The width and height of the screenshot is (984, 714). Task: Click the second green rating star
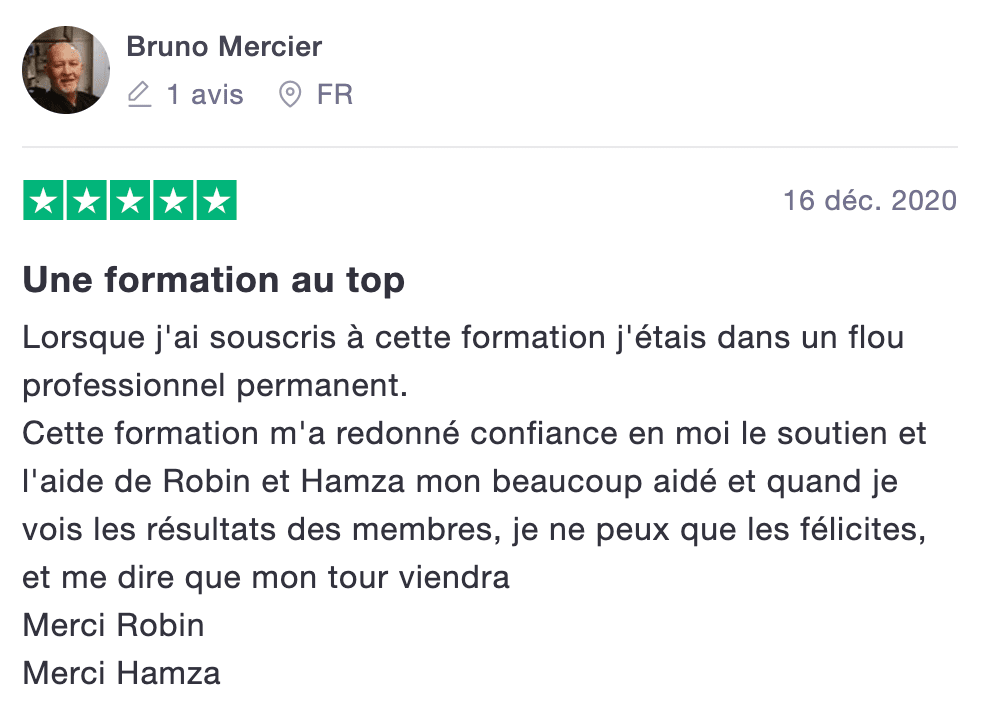click(x=86, y=200)
